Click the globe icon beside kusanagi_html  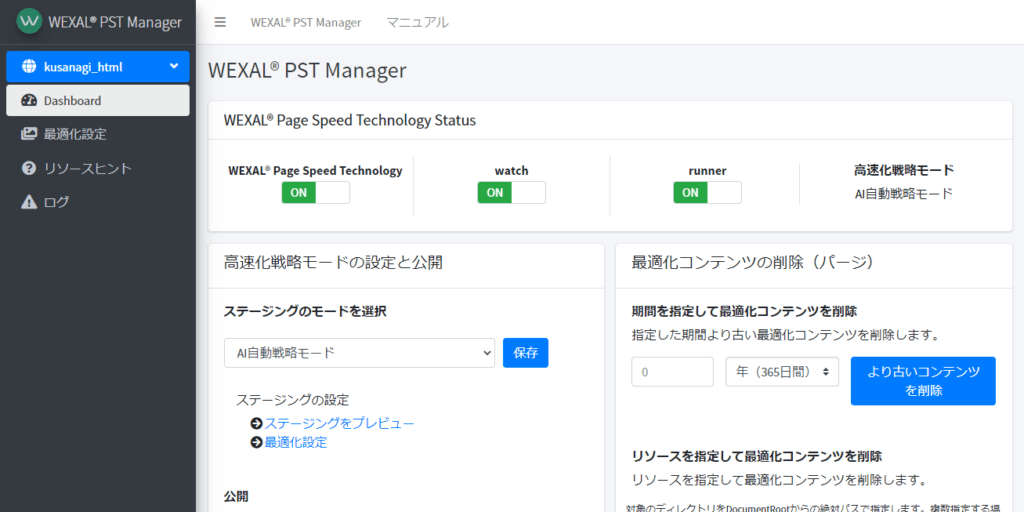coord(29,67)
